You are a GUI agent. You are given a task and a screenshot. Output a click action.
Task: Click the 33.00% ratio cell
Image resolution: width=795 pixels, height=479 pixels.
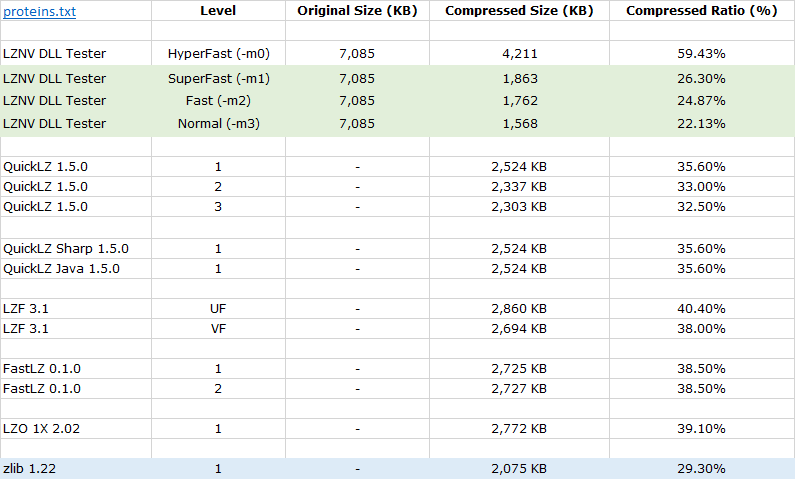pos(702,187)
